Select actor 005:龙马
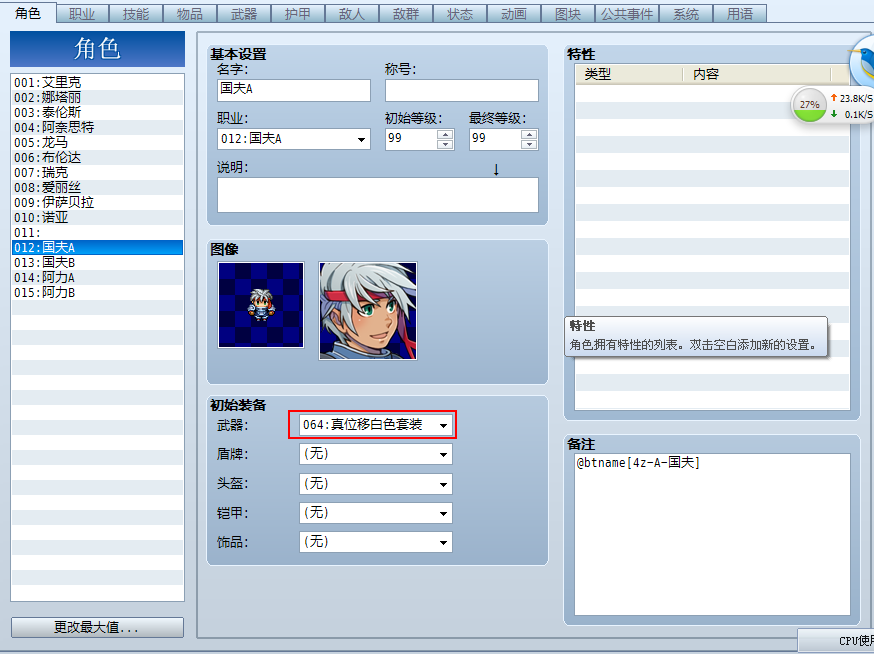This screenshot has width=874, height=654. [98, 142]
